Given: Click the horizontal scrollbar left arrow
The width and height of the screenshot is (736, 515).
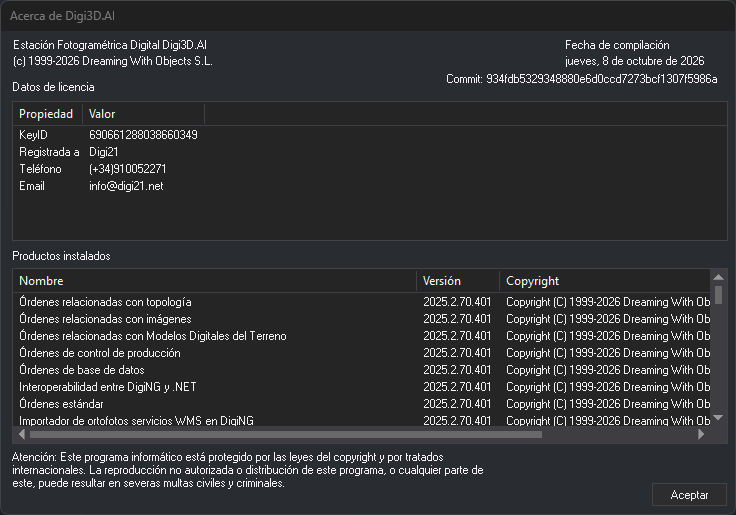Looking at the screenshot, I should tap(22, 435).
